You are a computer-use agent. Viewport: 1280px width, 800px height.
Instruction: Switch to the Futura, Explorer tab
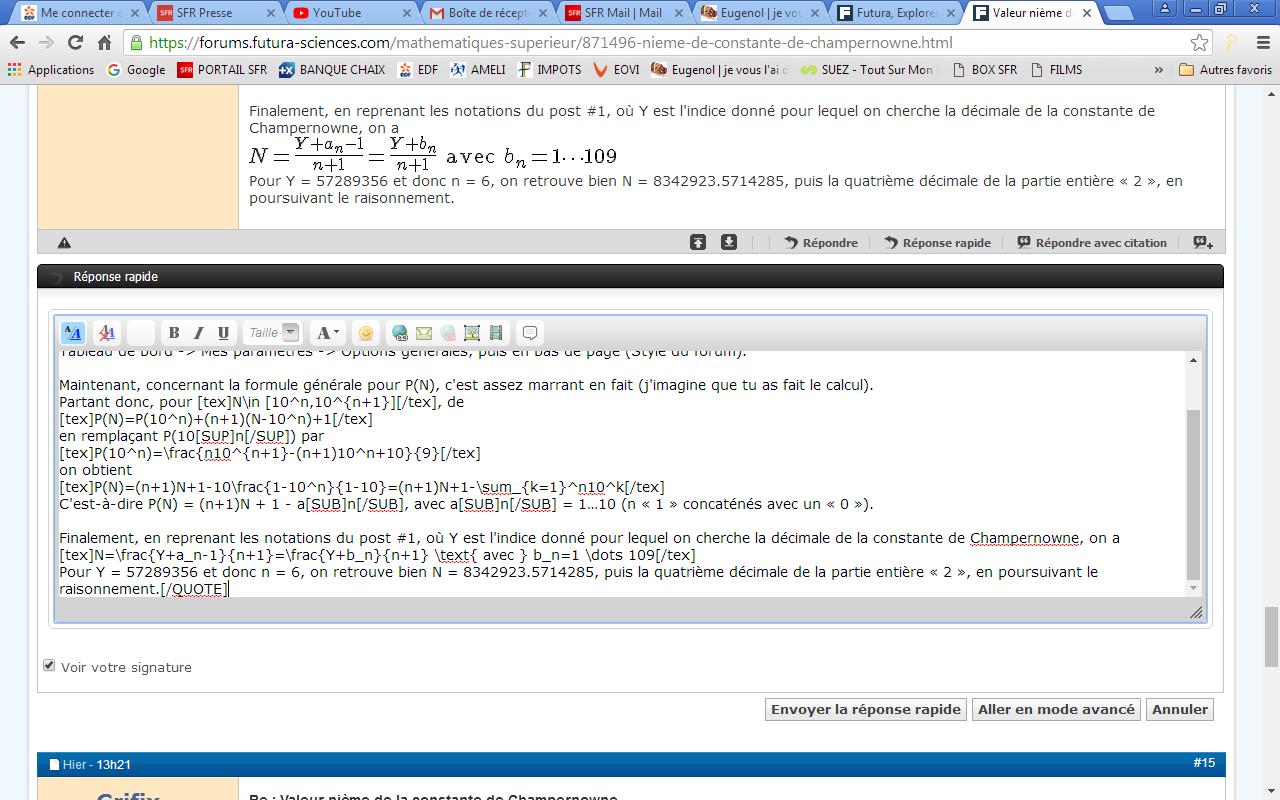[895, 13]
